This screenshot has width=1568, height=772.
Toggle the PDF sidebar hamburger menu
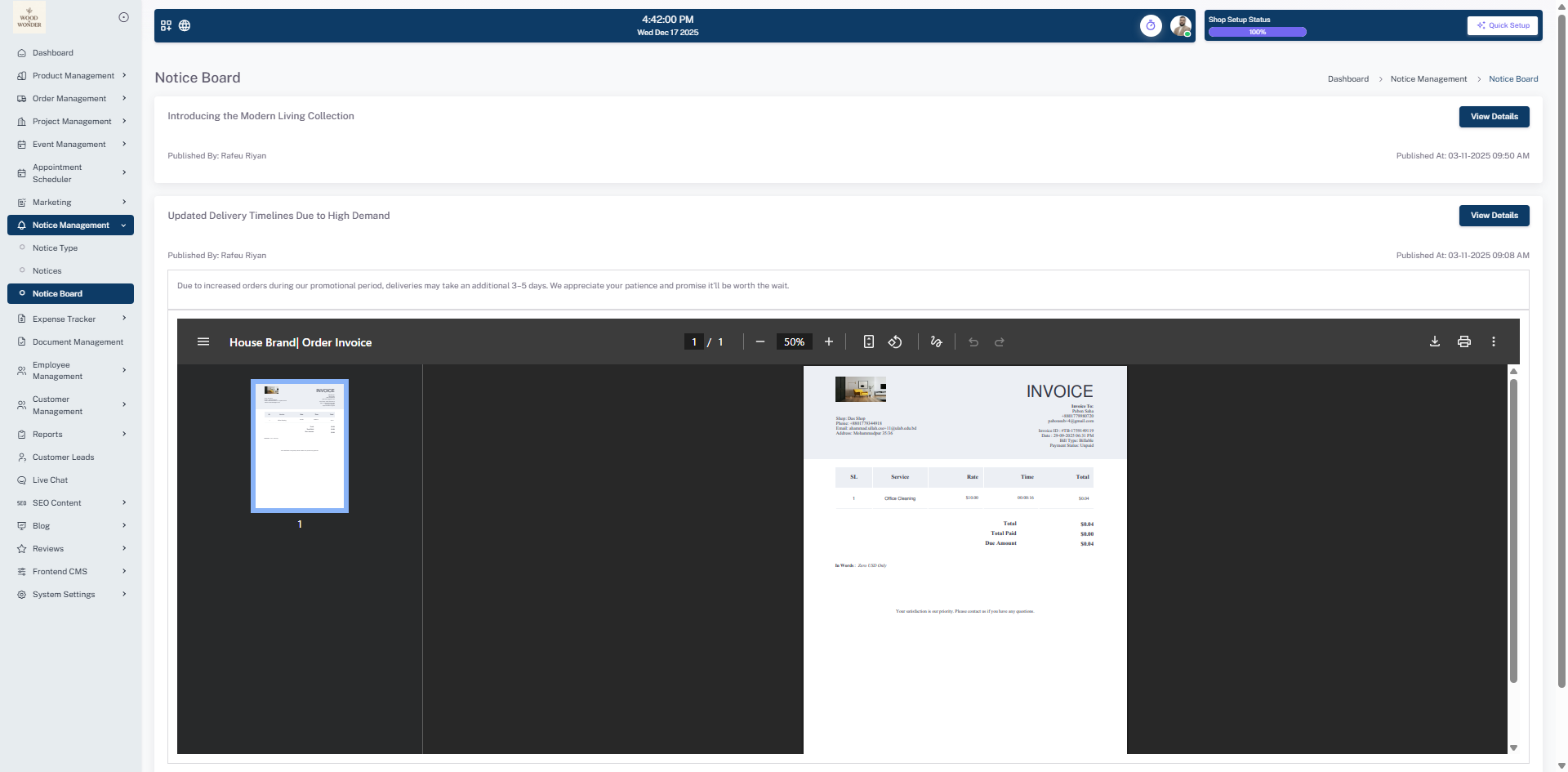[x=203, y=341]
